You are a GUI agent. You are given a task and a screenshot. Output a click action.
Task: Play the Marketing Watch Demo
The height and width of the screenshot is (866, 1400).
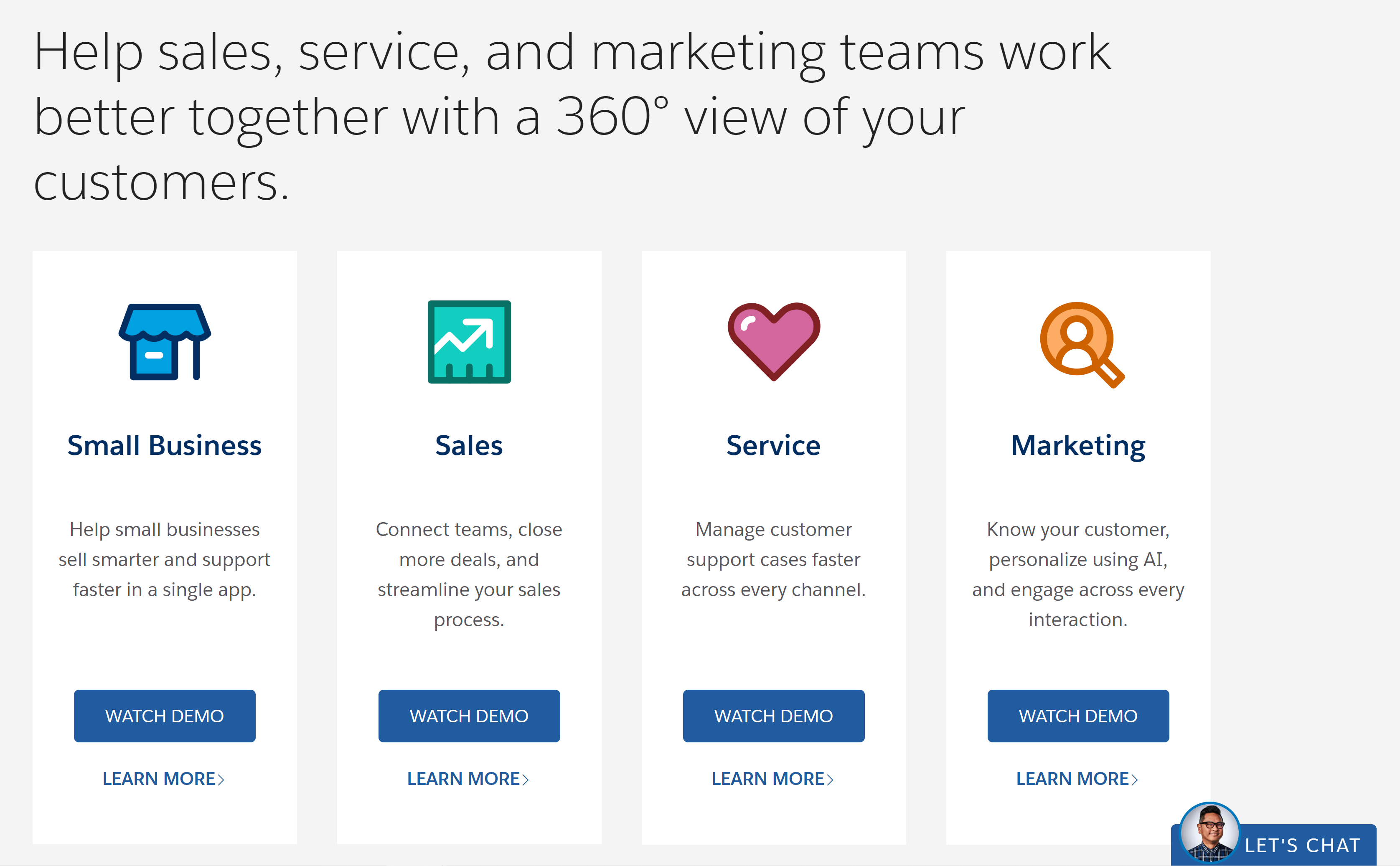[x=1078, y=716]
